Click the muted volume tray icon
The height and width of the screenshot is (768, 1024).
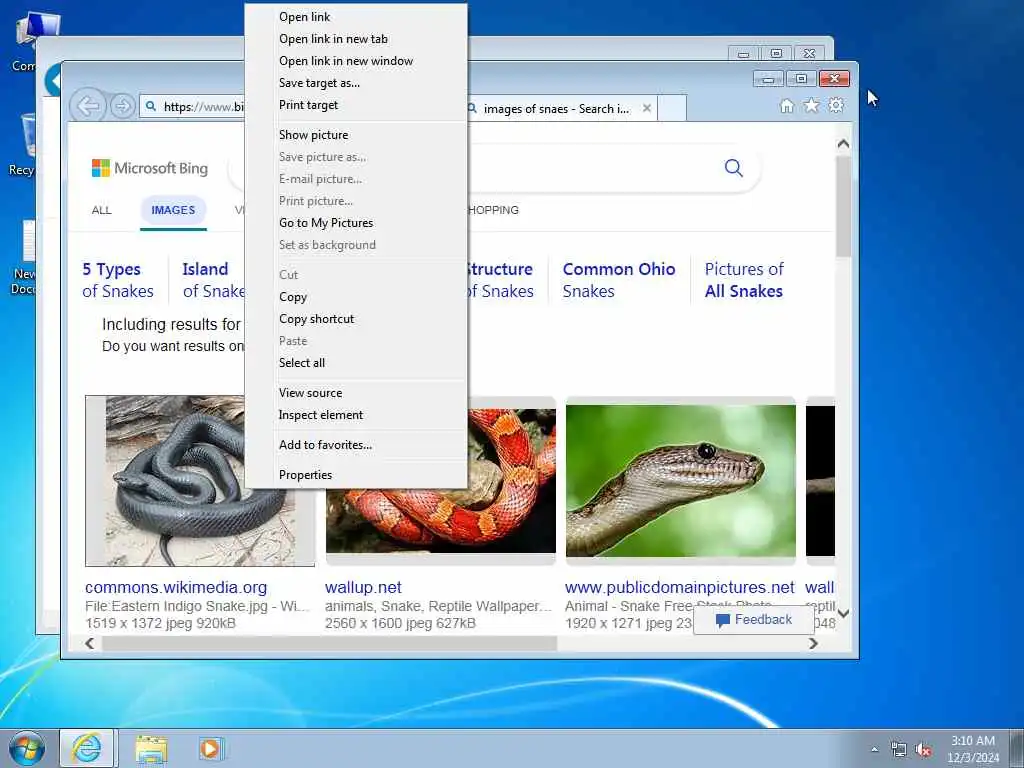[x=923, y=750]
